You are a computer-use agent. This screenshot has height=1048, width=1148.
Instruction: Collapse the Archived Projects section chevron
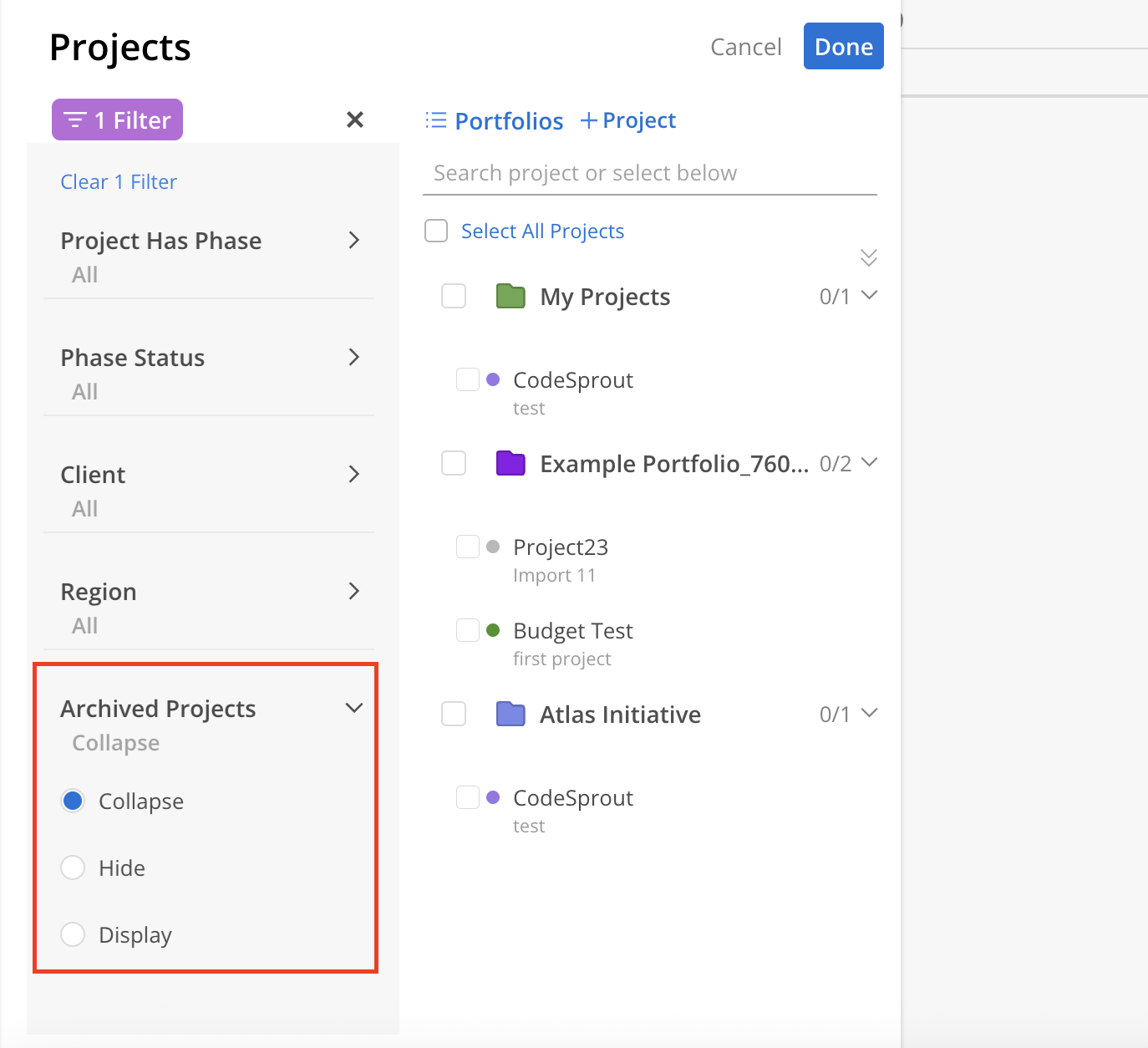pyautogui.click(x=354, y=708)
